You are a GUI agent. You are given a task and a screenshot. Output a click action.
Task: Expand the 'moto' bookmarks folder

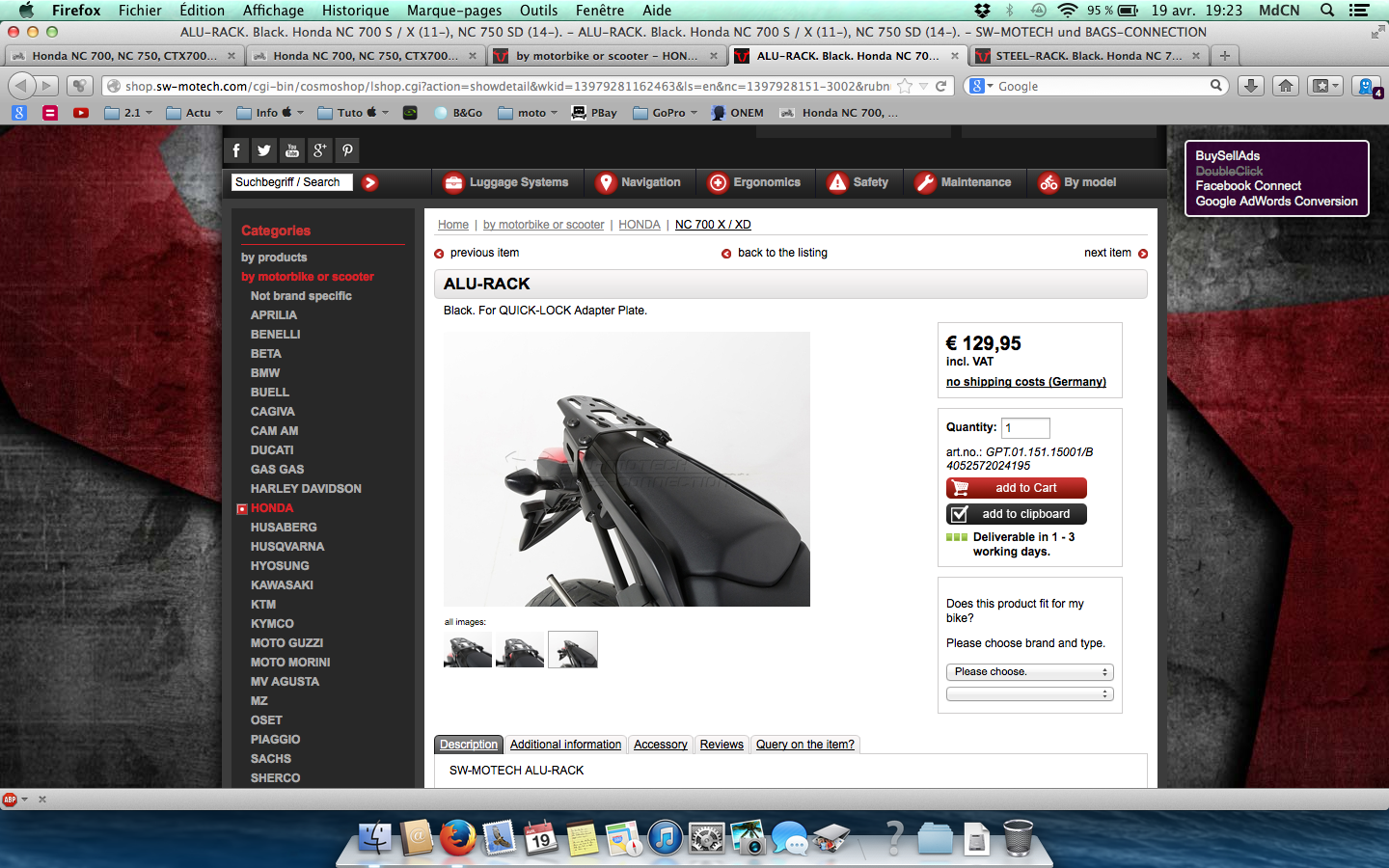528,113
